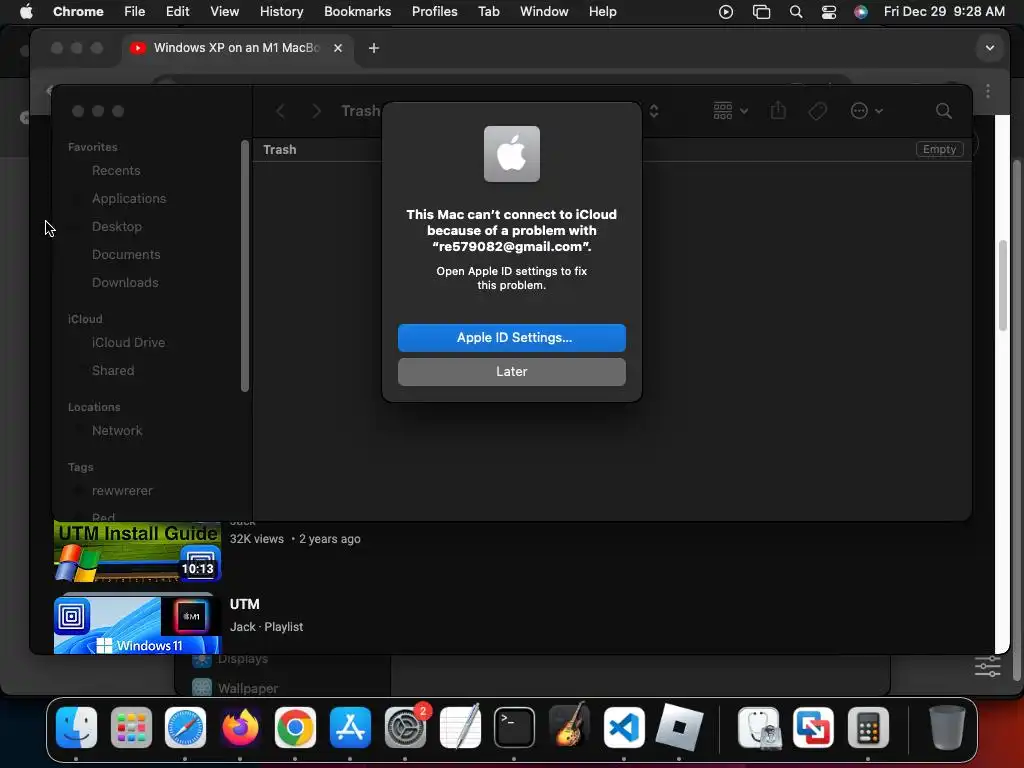Image resolution: width=1024 pixels, height=768 pixels.
Task: Toggle the Finder view switcher arrows
Action: 654,111
